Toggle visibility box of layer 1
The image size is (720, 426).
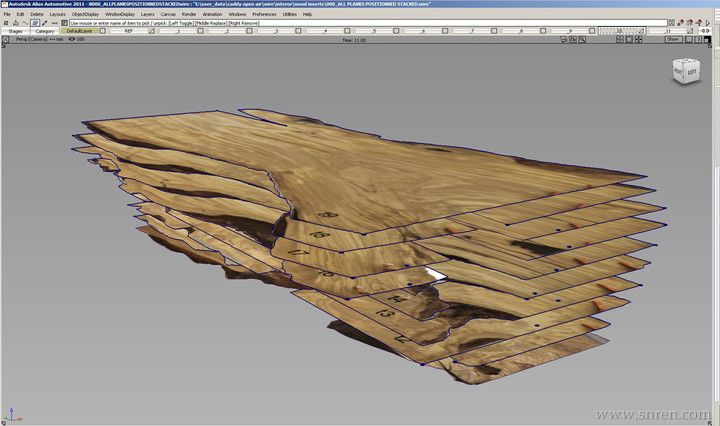200,31
